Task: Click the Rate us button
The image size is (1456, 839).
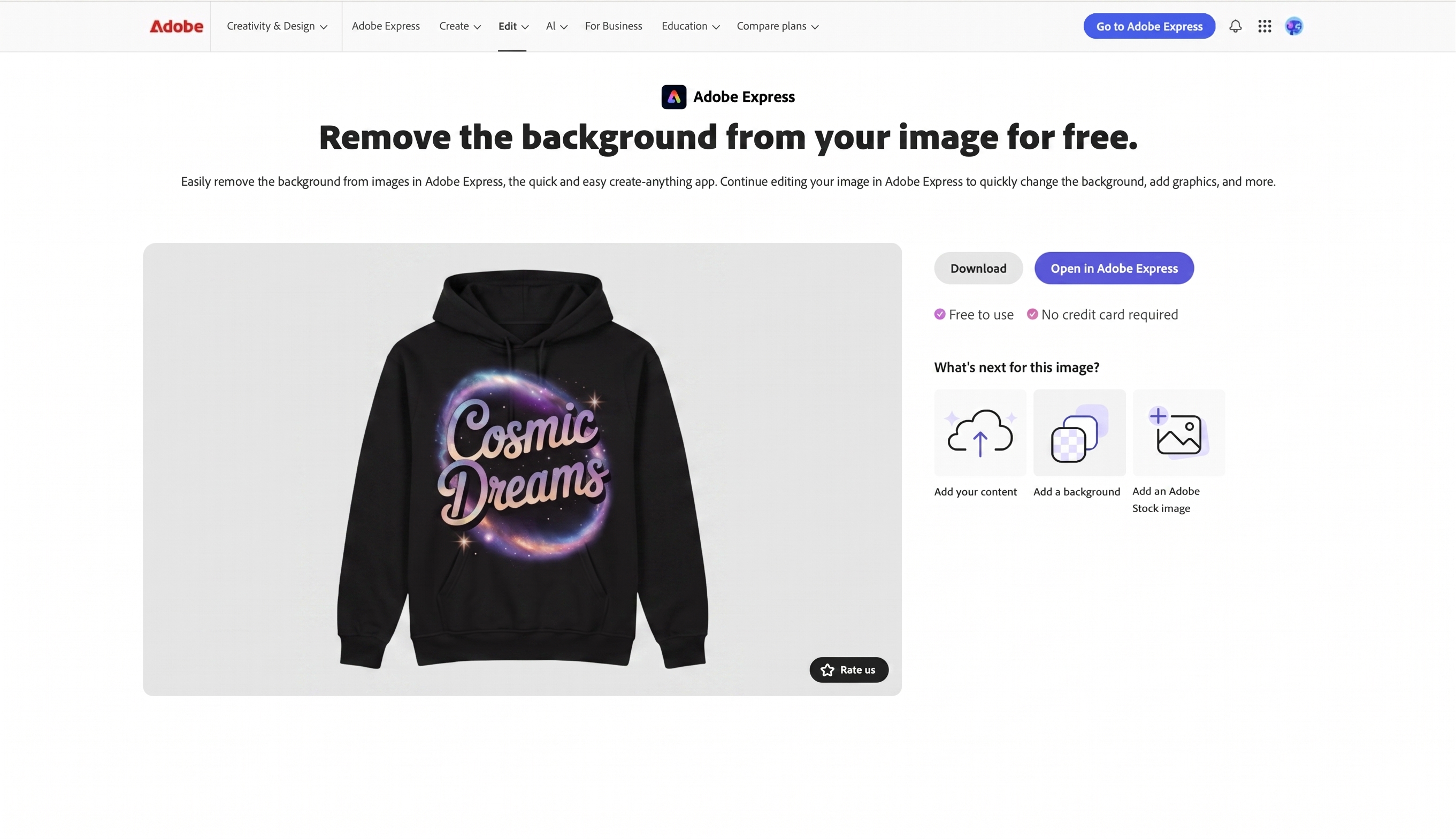Action: pos(849,669)
